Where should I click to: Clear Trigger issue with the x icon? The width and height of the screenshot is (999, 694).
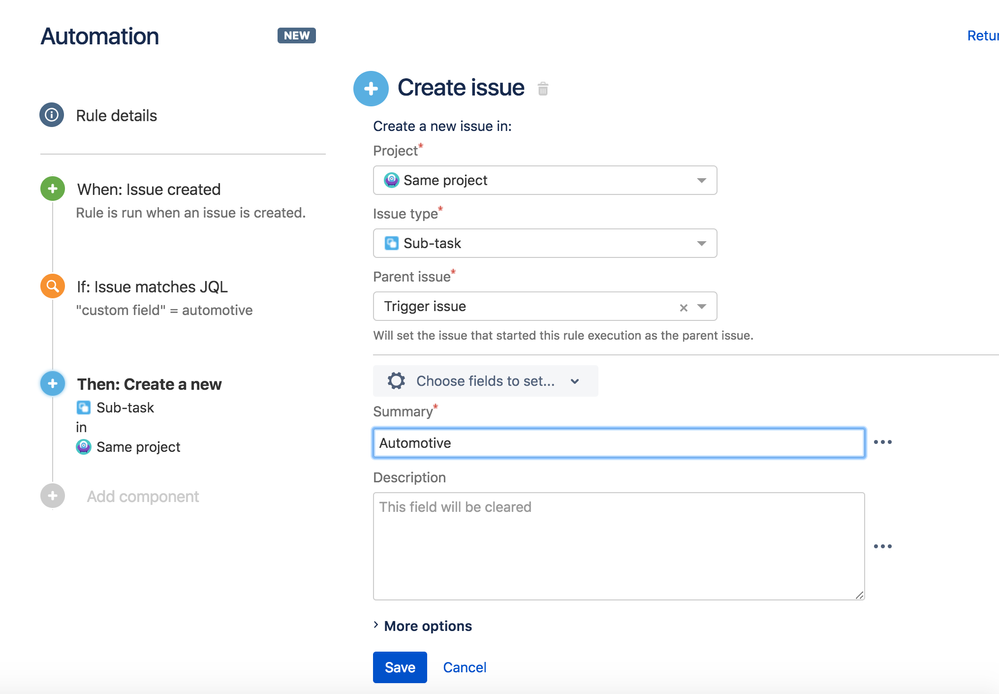[684, 308]
